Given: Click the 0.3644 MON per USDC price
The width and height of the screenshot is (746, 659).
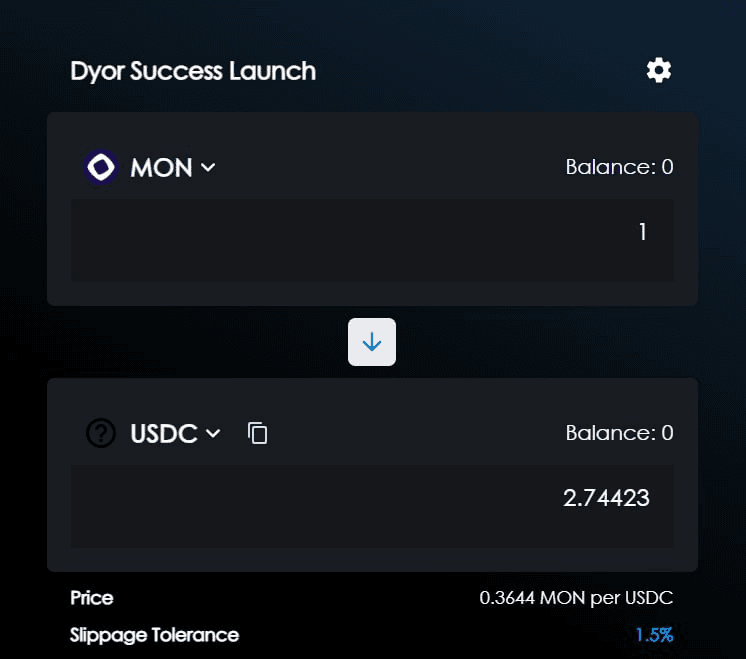Looking at the screenshot, I should (x=576, y=599).
